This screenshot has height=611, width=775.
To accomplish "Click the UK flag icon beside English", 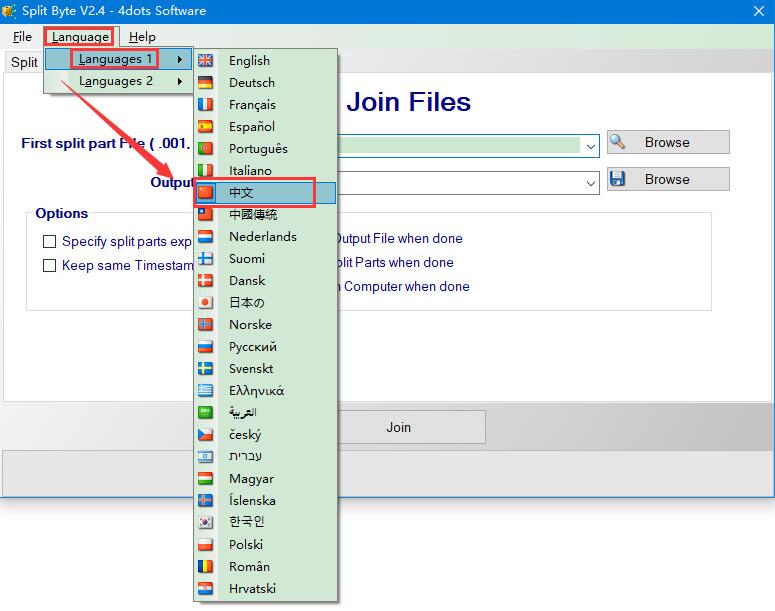I will [x=206, y=61].
